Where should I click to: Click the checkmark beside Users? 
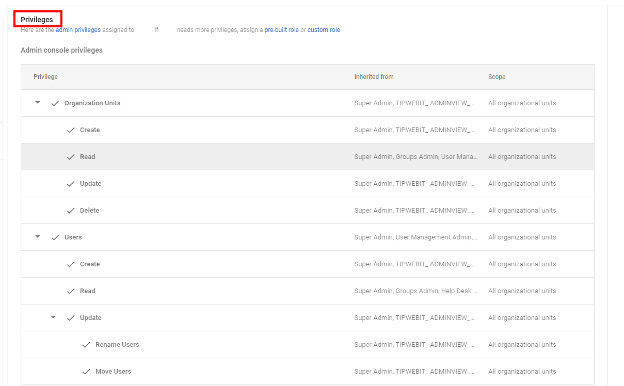55,238
